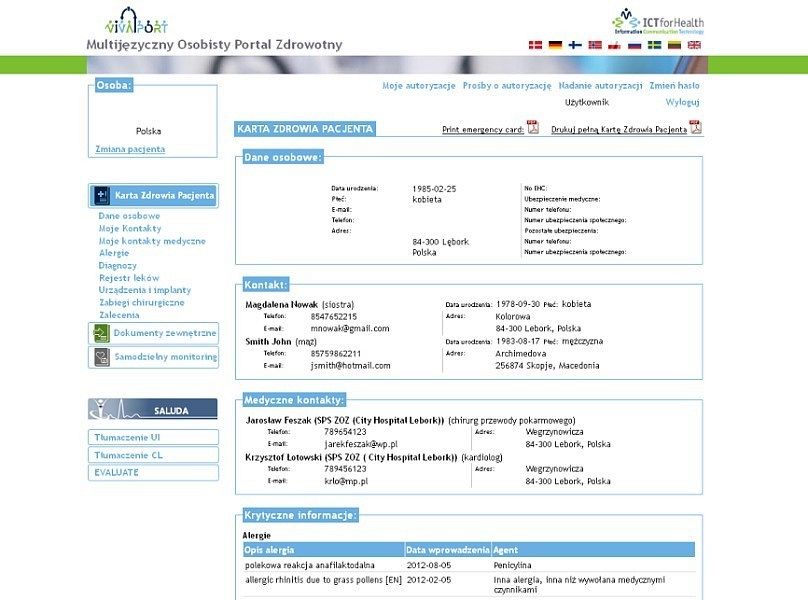Image resolution: width=808 pixels, height=600 pixels.
Task: Select the German flag language icon
Action: pyautogui.click(x=555, y=45)
